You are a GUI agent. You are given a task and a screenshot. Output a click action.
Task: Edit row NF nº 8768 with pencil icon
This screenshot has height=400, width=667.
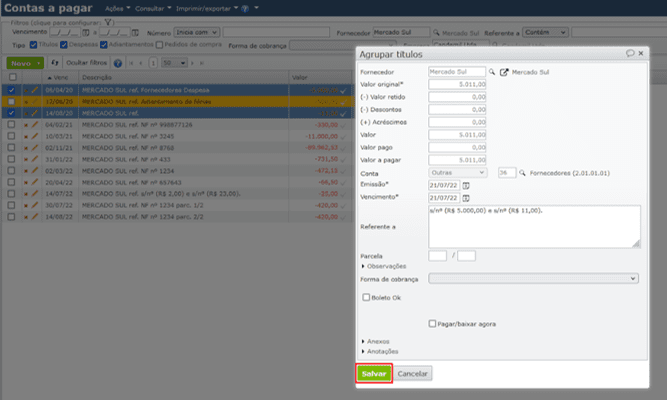[35, 148]
